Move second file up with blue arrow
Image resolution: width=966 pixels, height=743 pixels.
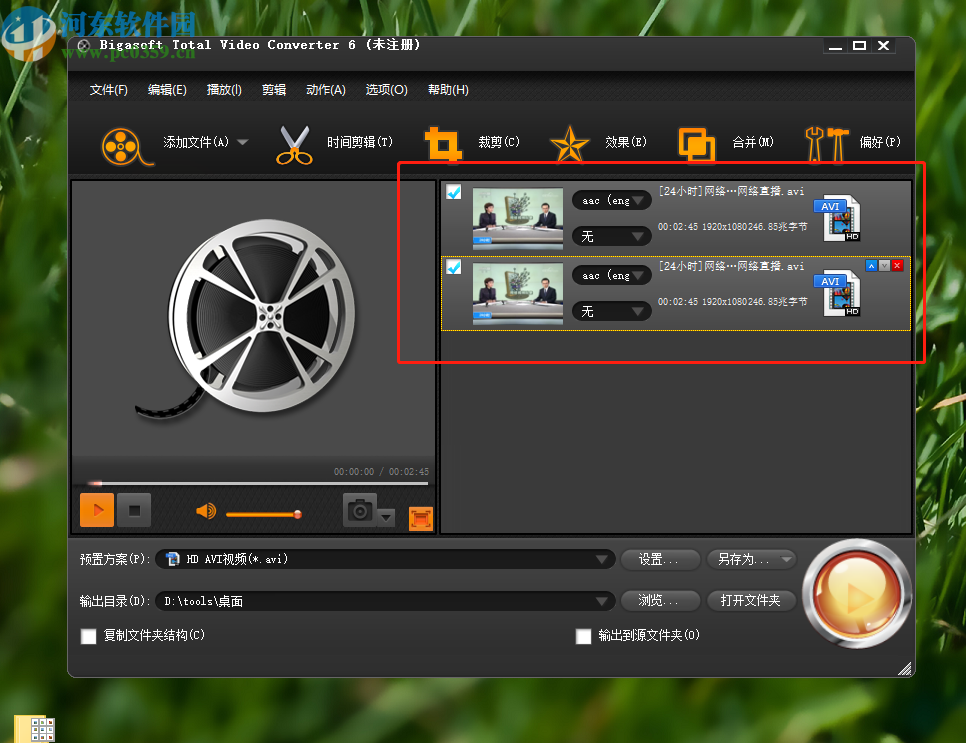(871, 266)
